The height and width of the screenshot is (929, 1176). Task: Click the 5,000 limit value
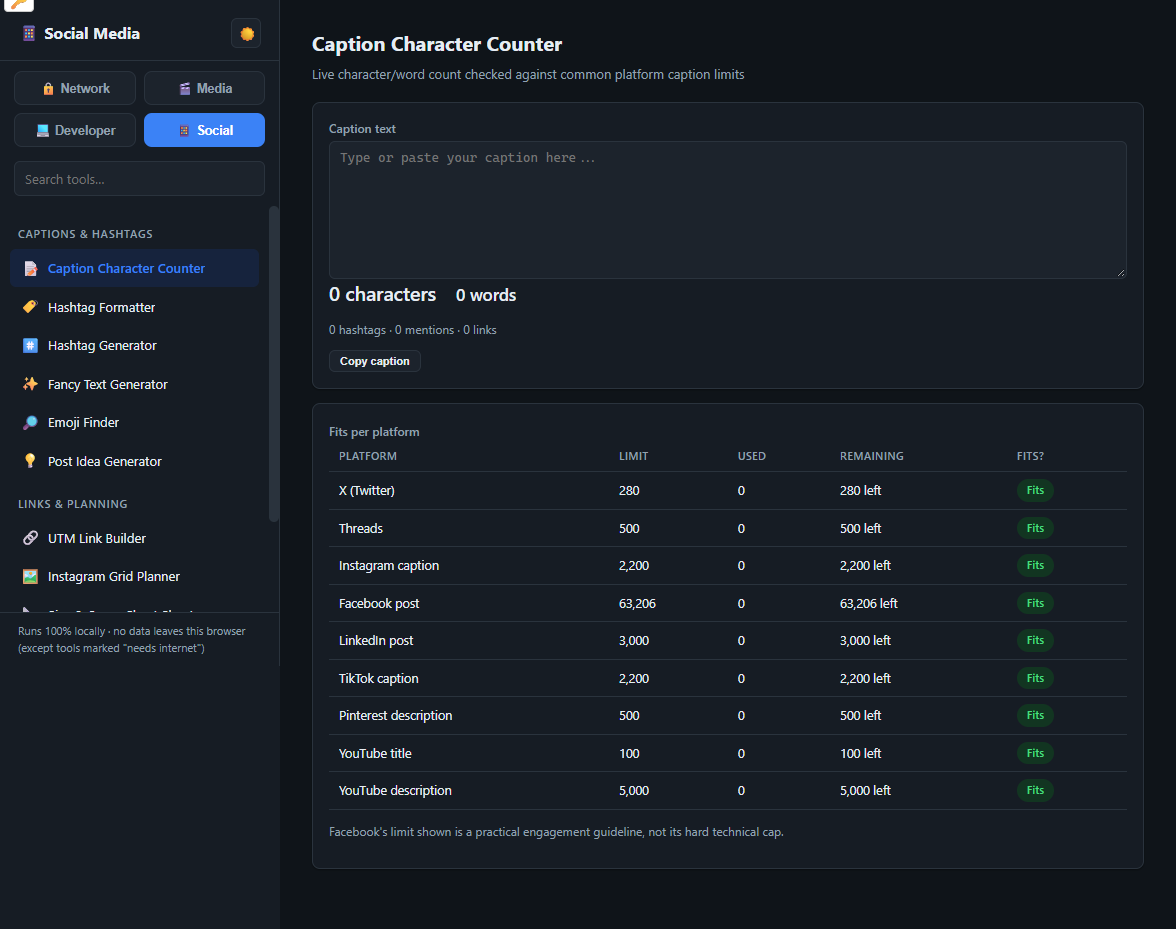pyautogui.click(x=634, y=790)
